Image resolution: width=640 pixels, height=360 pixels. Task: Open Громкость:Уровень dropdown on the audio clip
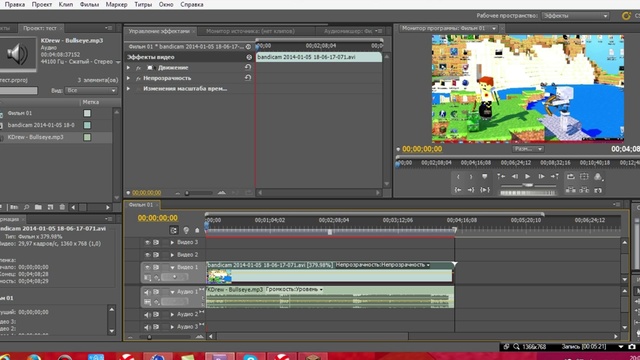coord(294,289)
